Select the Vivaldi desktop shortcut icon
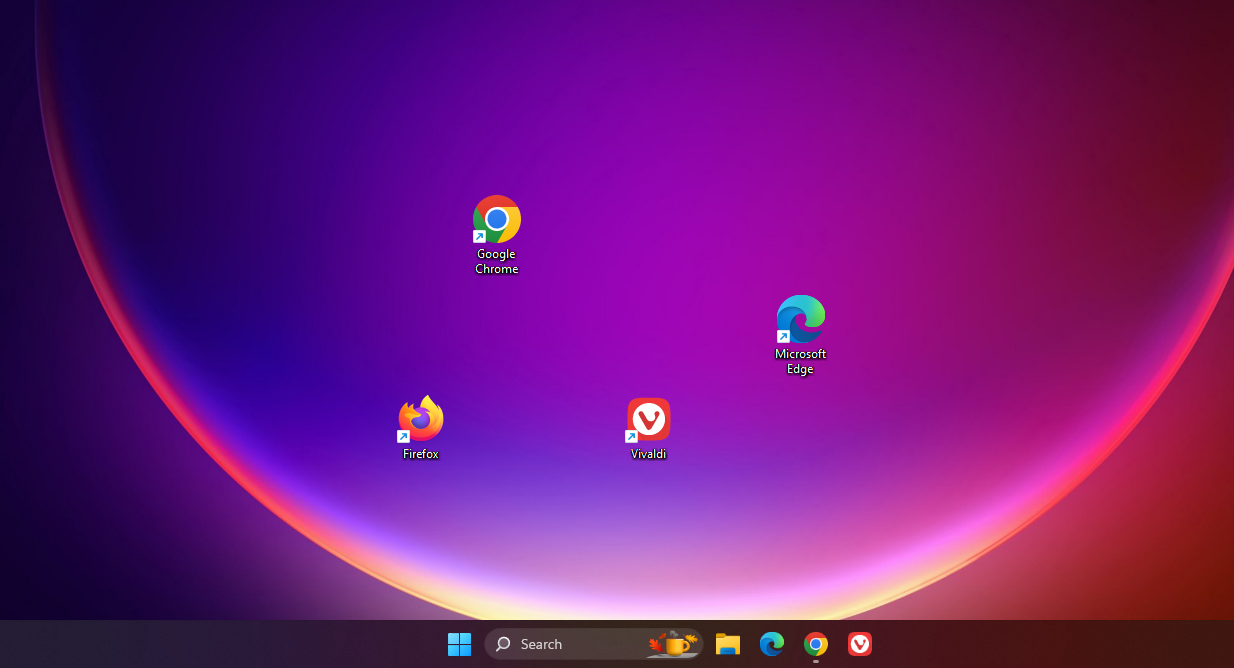Screen dimensions: 1234x668 [x=648, y=419]
